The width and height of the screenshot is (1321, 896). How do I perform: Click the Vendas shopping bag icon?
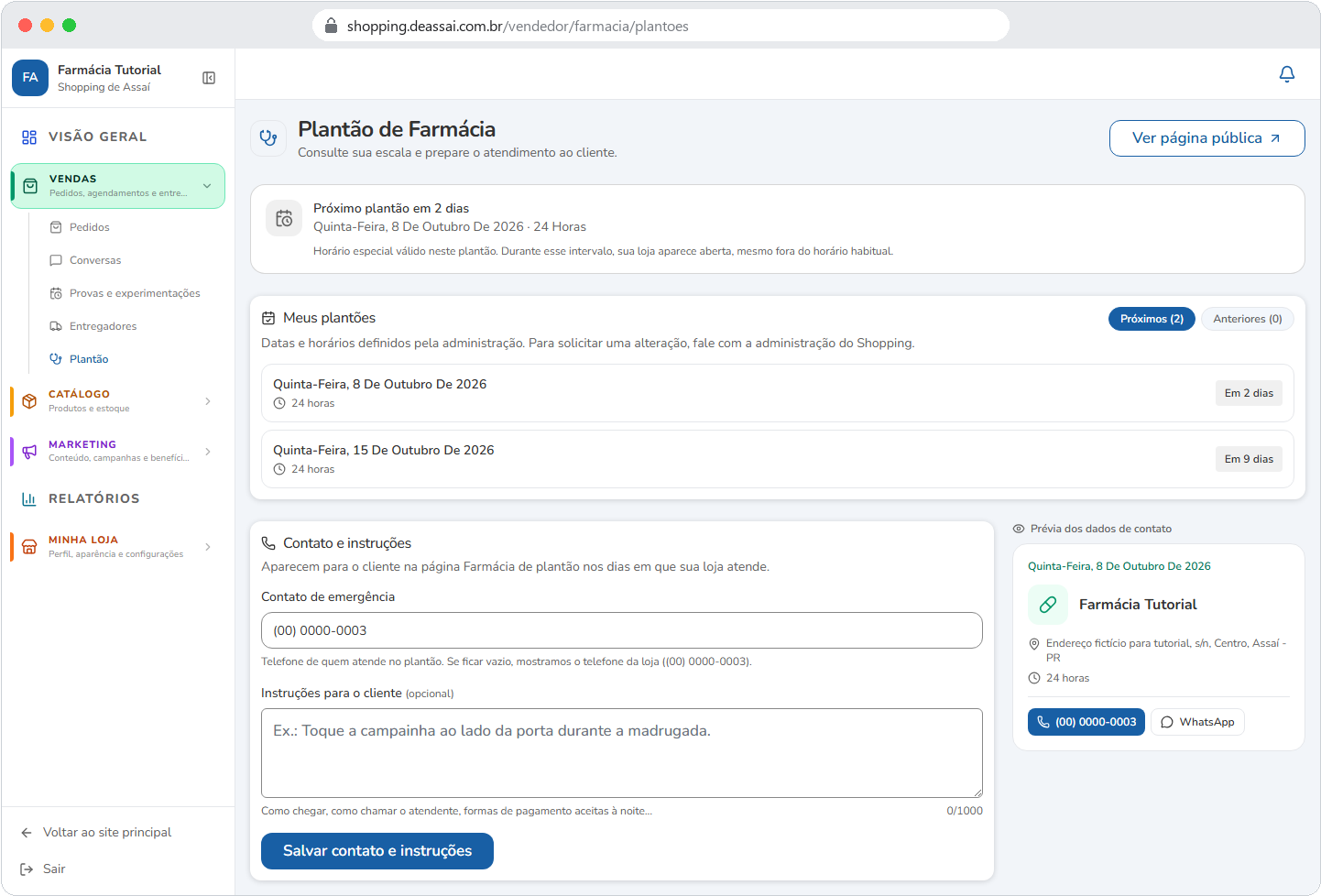coord(30,186)
